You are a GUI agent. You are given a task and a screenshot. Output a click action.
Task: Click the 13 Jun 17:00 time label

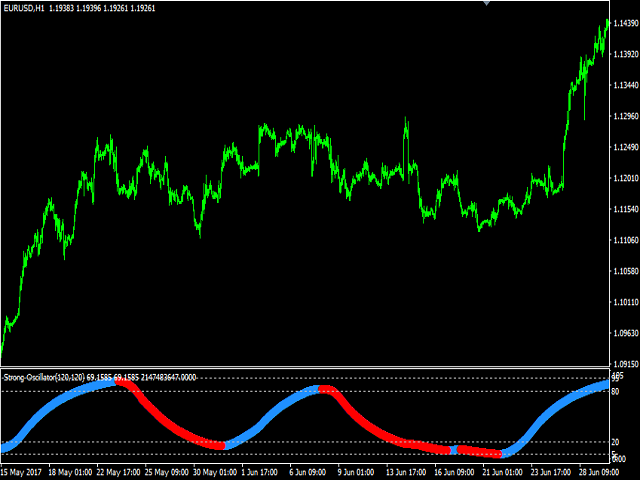click(406, 473)
